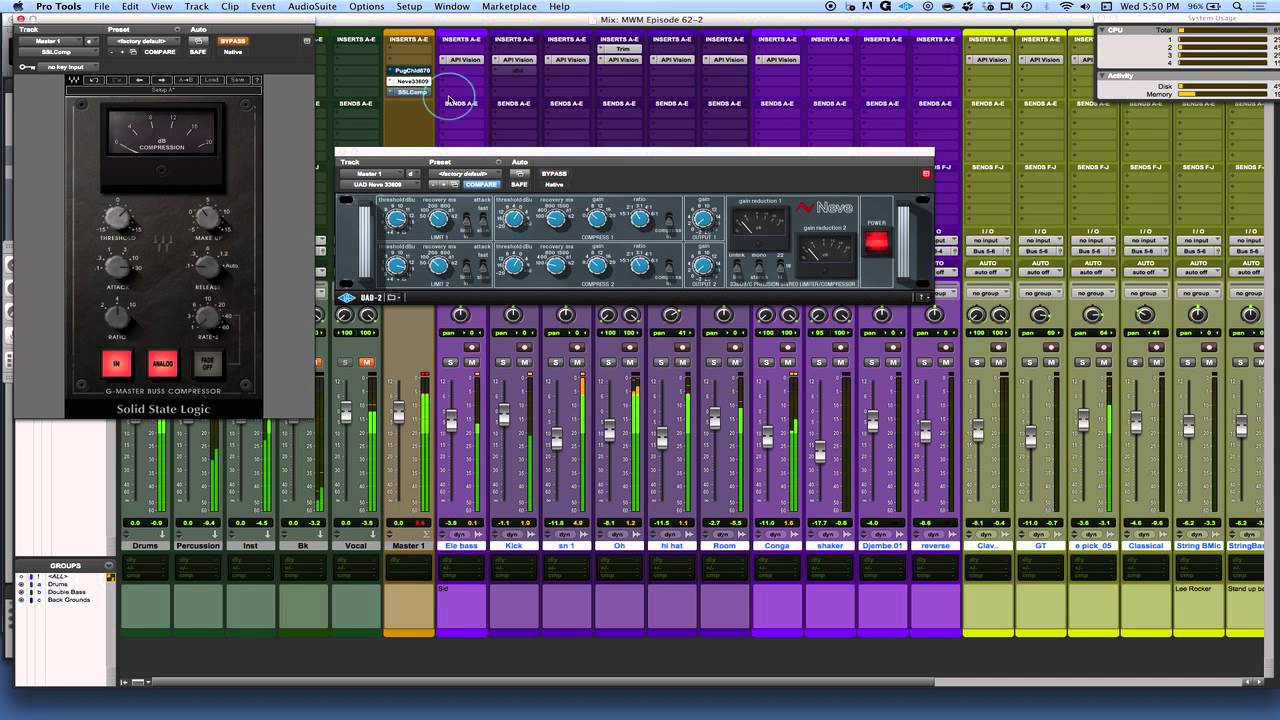The height and width of the screenshot is (720, 1280).
Task: Open the Groups panel menu arrow
Action: coord(110,566)
